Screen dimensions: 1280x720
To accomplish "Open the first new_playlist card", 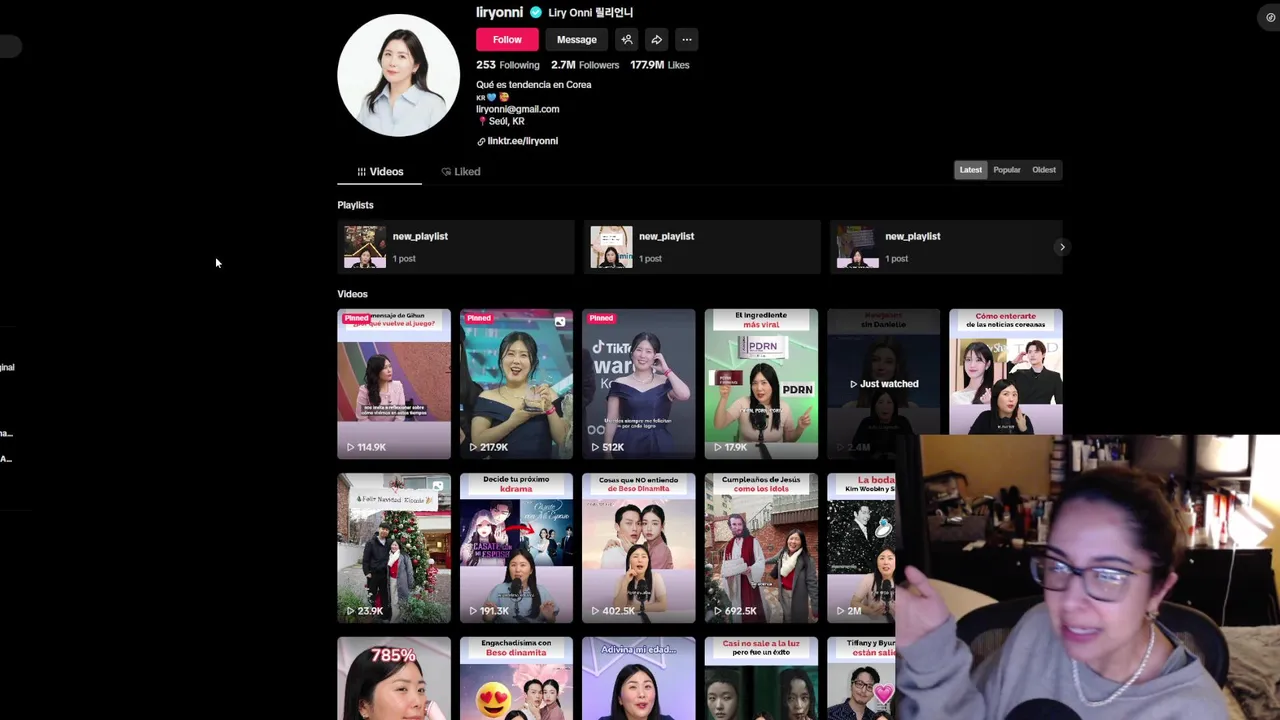I will coord(456,247).
